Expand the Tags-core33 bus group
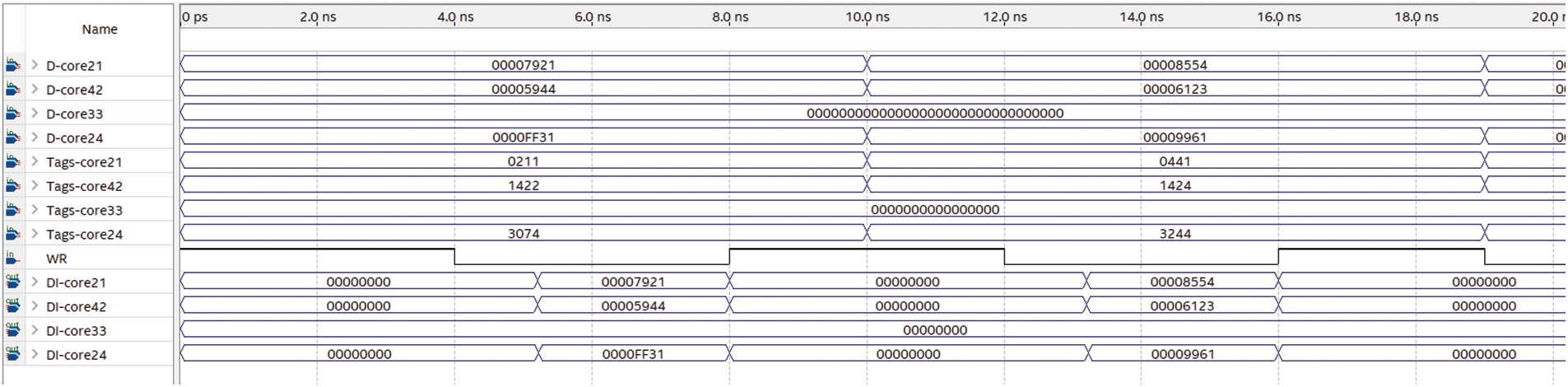The image size is (1568, 387). (35, 210)
